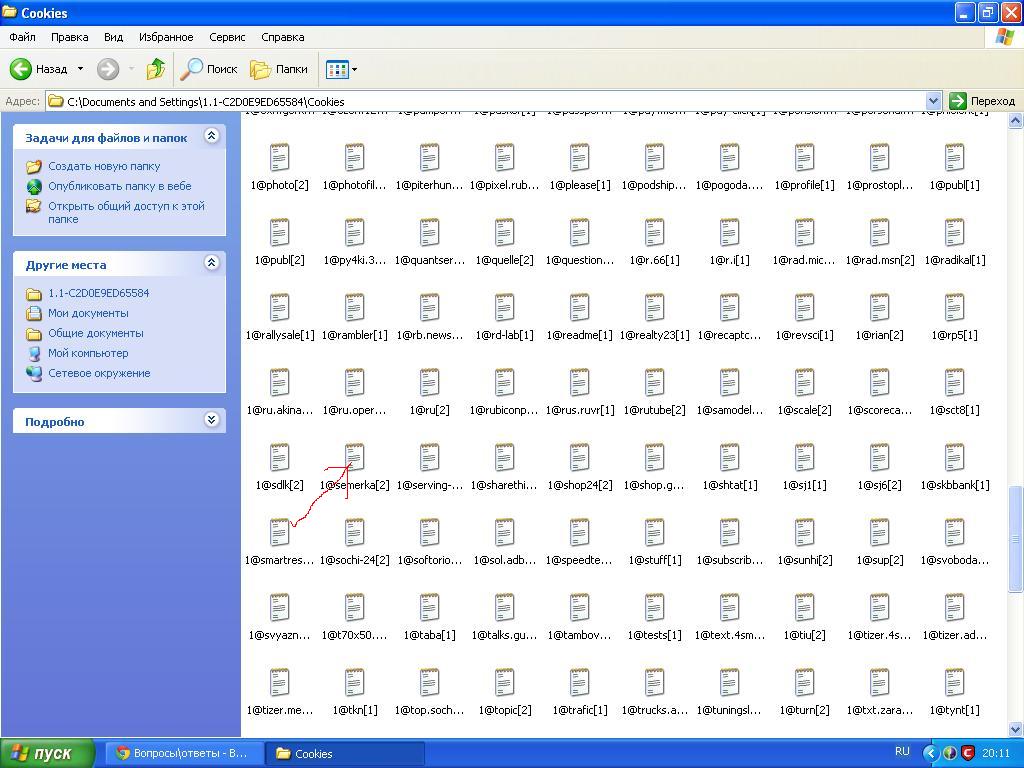
Task: Toggle the Folders (Папки) pane
Action: [x=279, y=69]
